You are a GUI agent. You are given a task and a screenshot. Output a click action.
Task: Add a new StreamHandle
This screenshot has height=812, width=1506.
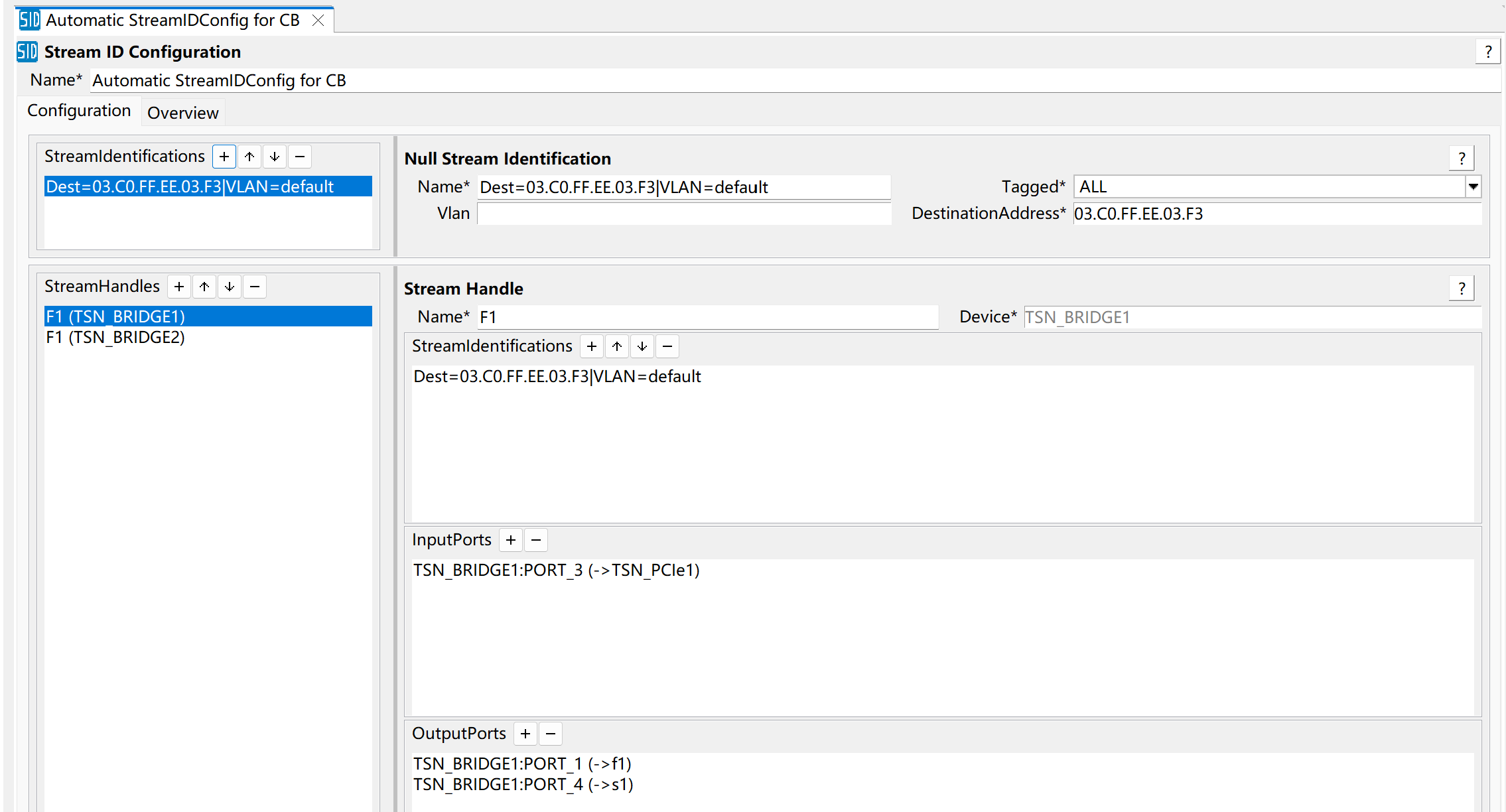coord(179,287)
